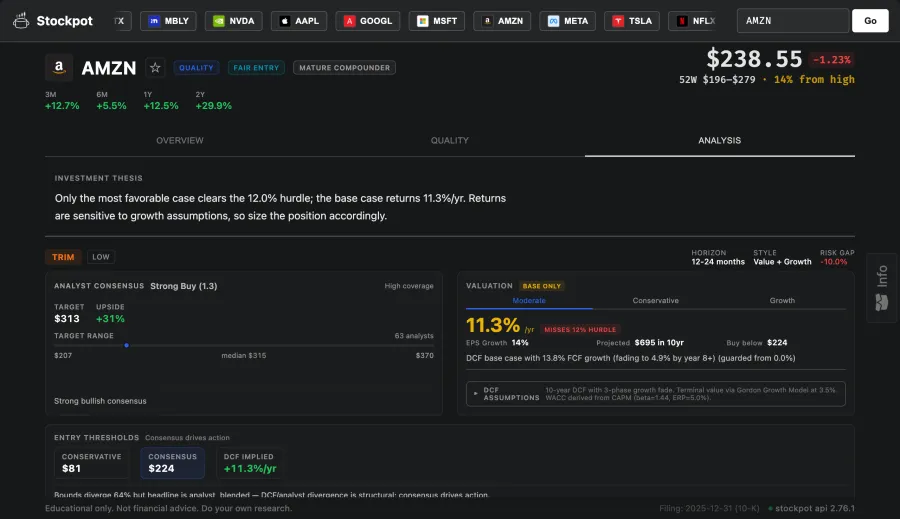The width and height of the screenshot is (900, 519).
Task: Select the CONSENSUS $224 threshold card
Action: (x=172, y=463)
